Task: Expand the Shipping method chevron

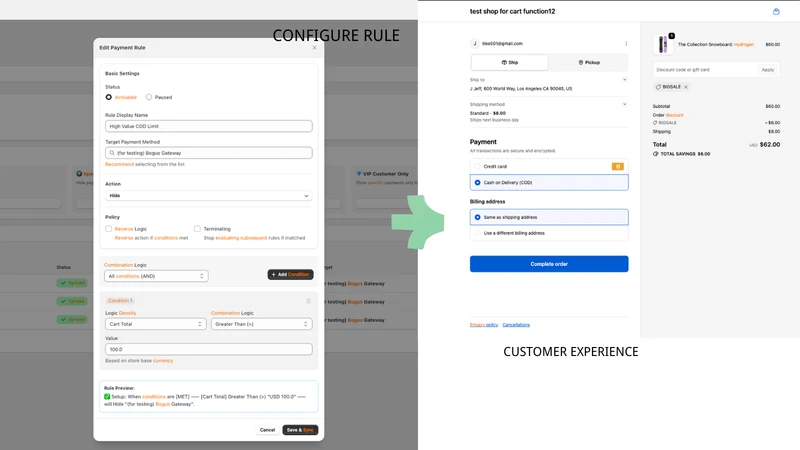Action: click(x=624, y=104)
